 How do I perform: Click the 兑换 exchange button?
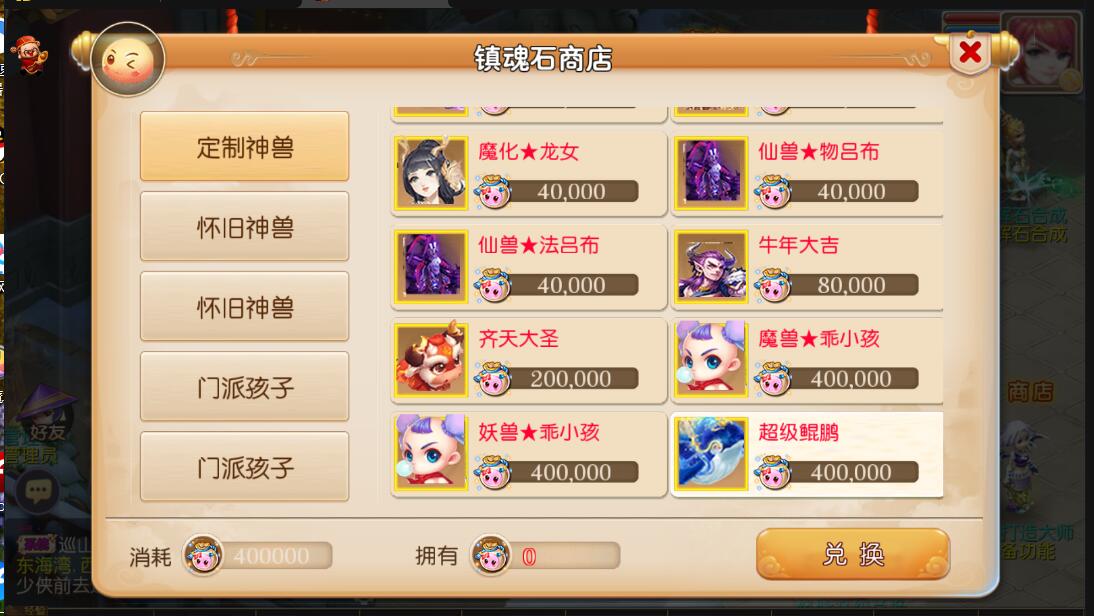tap(853, 555)
